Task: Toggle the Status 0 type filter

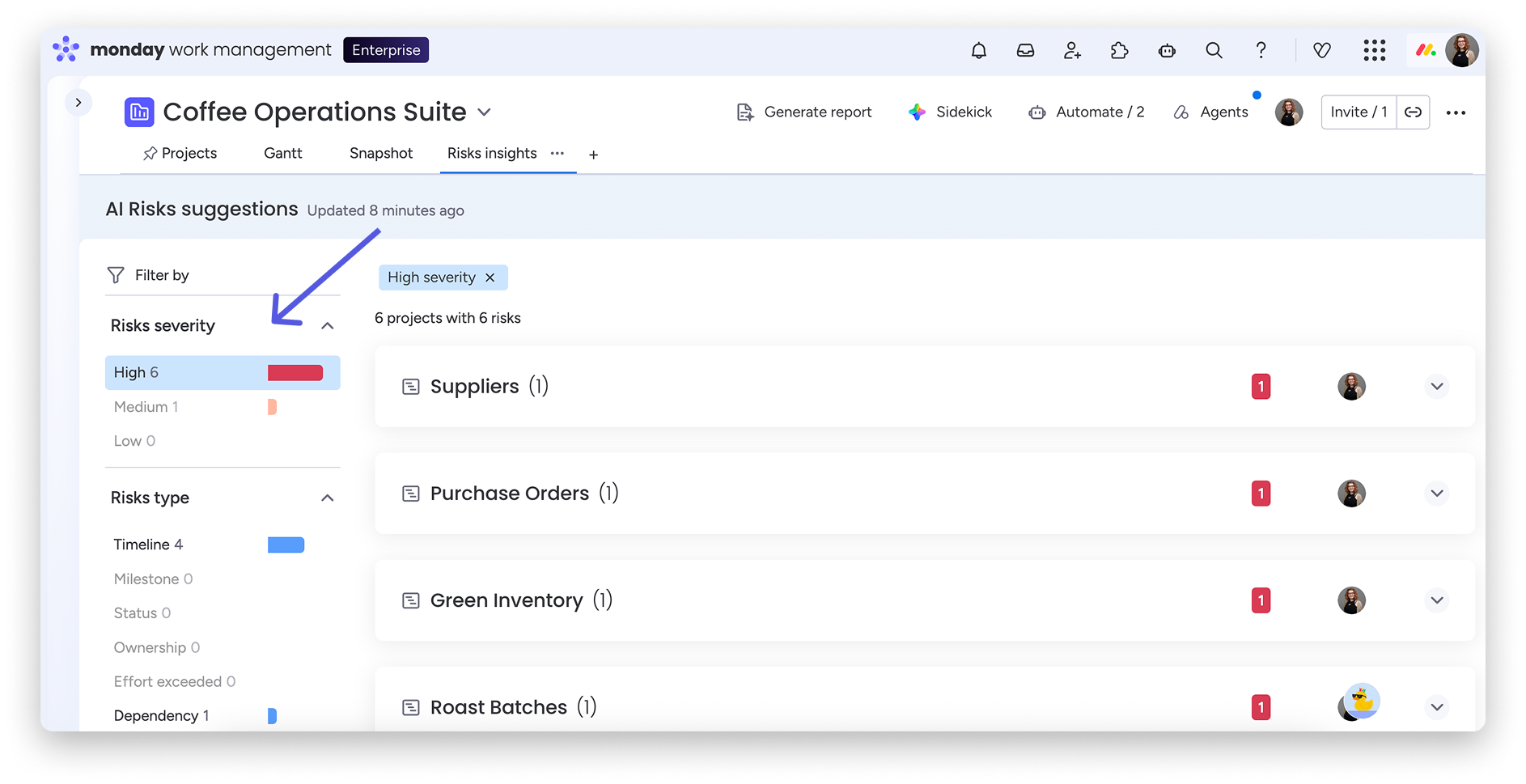Action: [223, 612]
